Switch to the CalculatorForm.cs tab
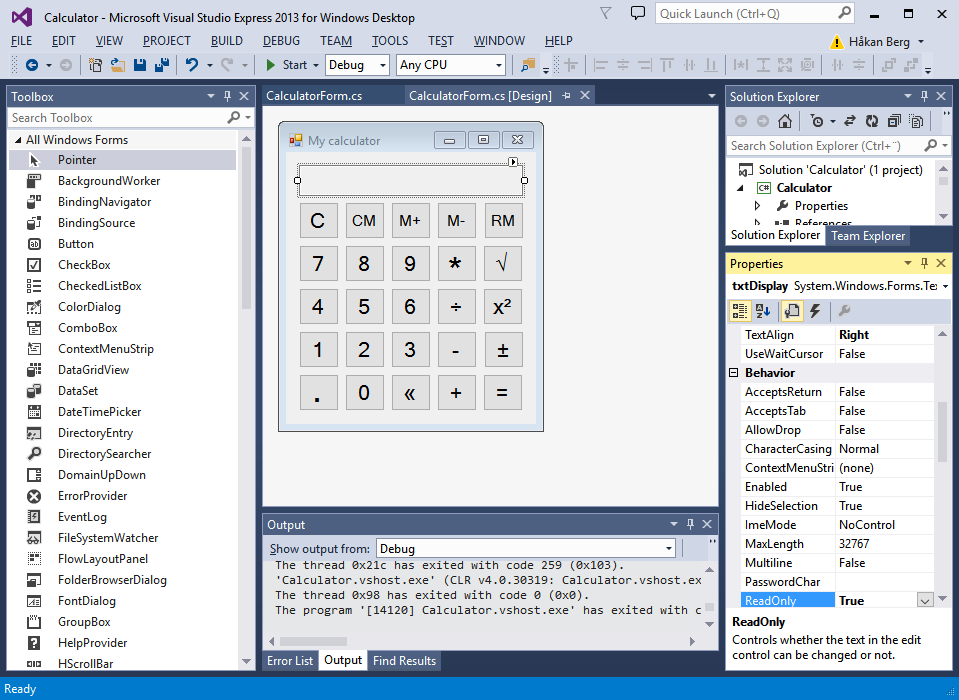This screenshot has width=959, height=700. pyautogui.click(x=314, y=96)
